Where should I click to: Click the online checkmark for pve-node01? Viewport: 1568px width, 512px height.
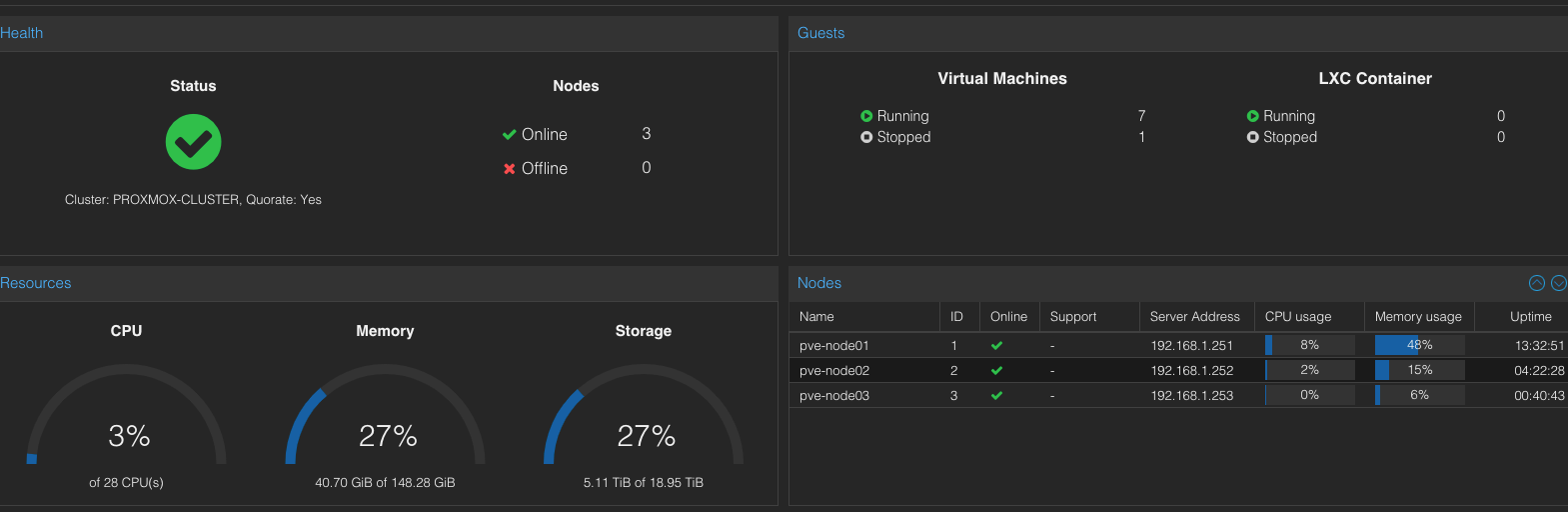coord(996,345)
